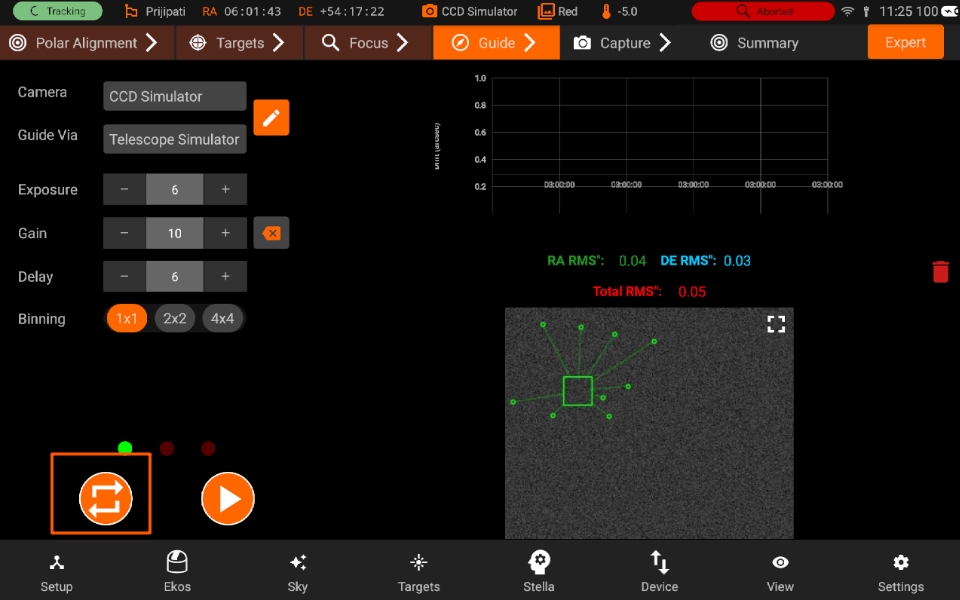Open the Camera CCD Simulator dropdown
This screenshot has height=600, width=960.
(x=174, y=96)
